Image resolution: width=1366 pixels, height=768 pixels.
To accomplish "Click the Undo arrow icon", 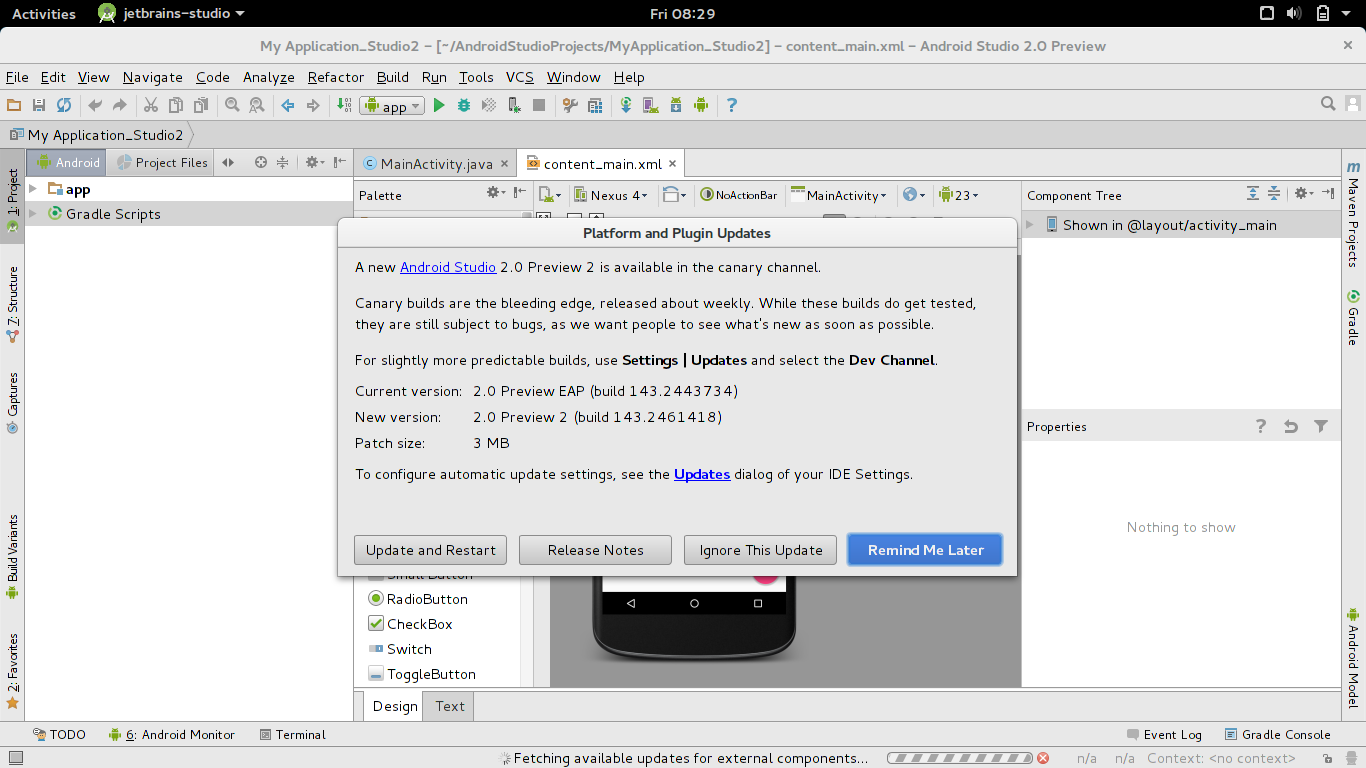I will [x=95, y=105].
